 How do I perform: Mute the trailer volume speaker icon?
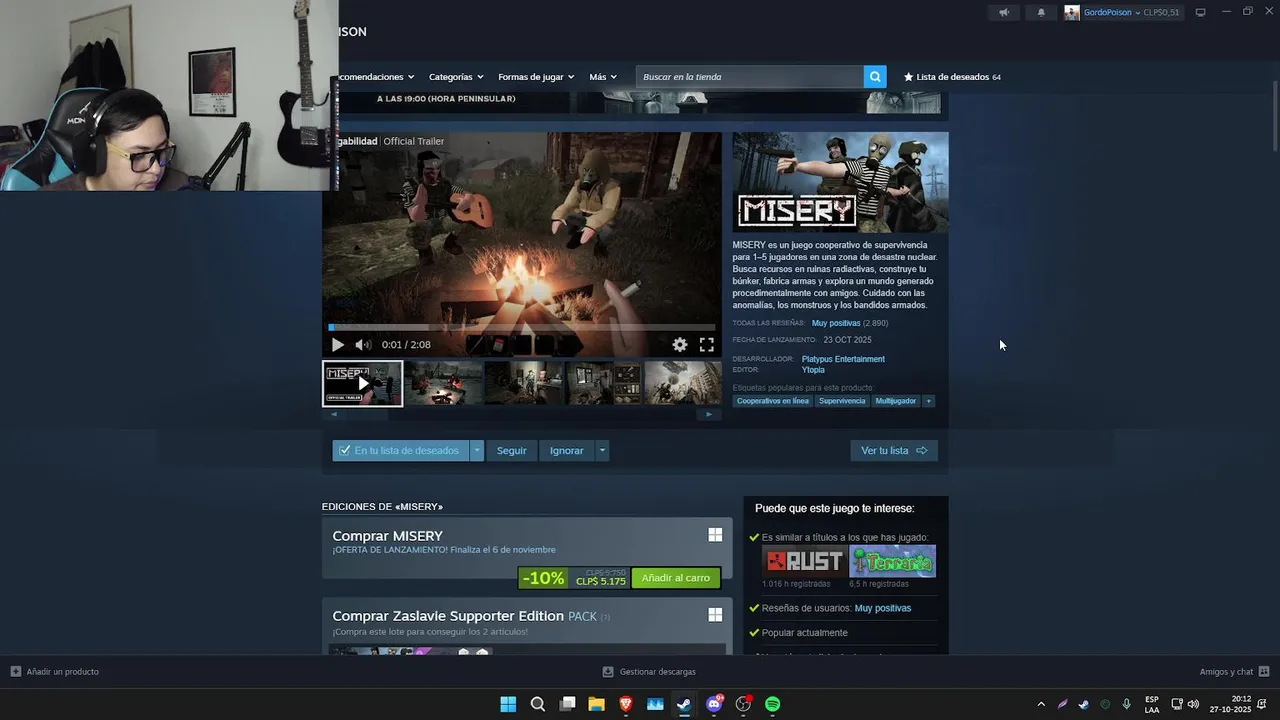pyautogui.click(x=362, y=345)
